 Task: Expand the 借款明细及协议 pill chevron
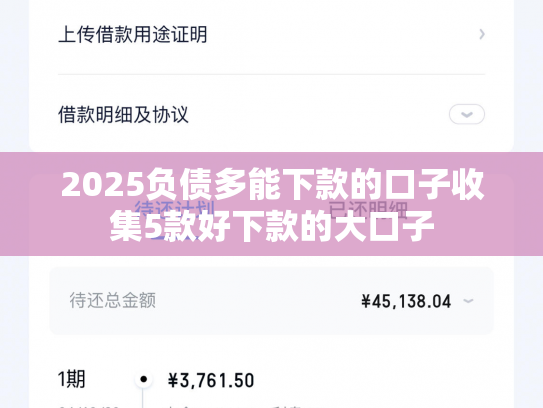pos(467,114)
